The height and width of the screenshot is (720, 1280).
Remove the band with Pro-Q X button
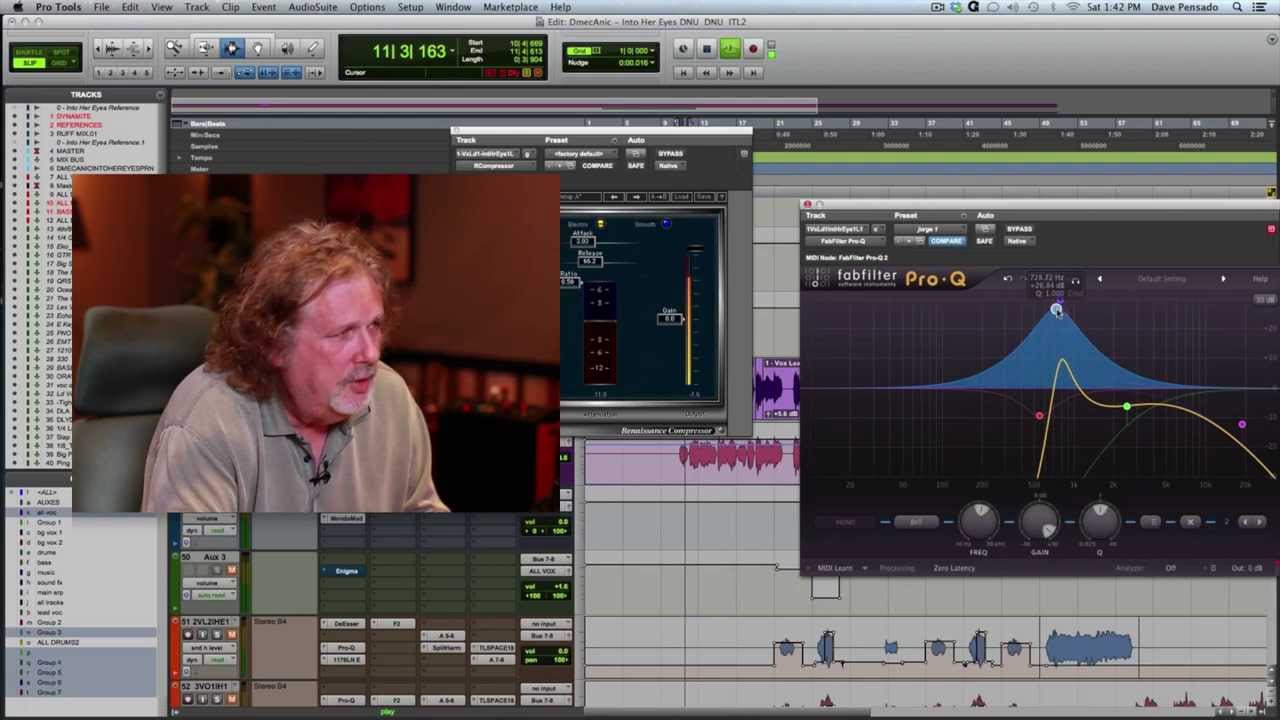(1190, 522)
